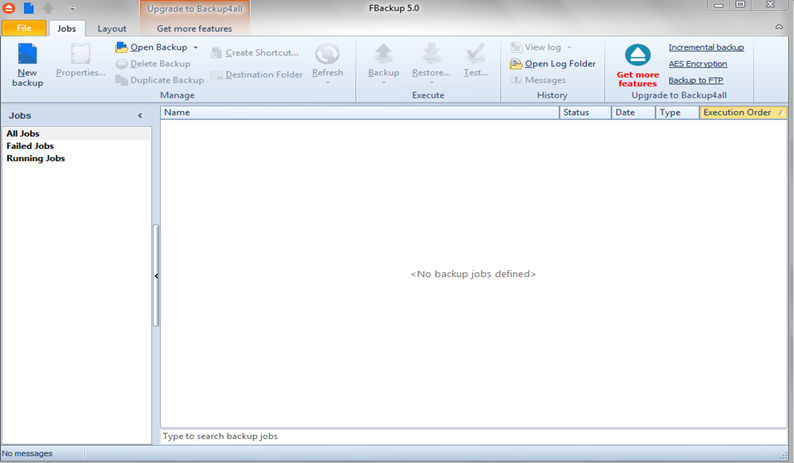Click the Refresh icon
The height and width of the screenshot is (463, 794).
(327, 54)
